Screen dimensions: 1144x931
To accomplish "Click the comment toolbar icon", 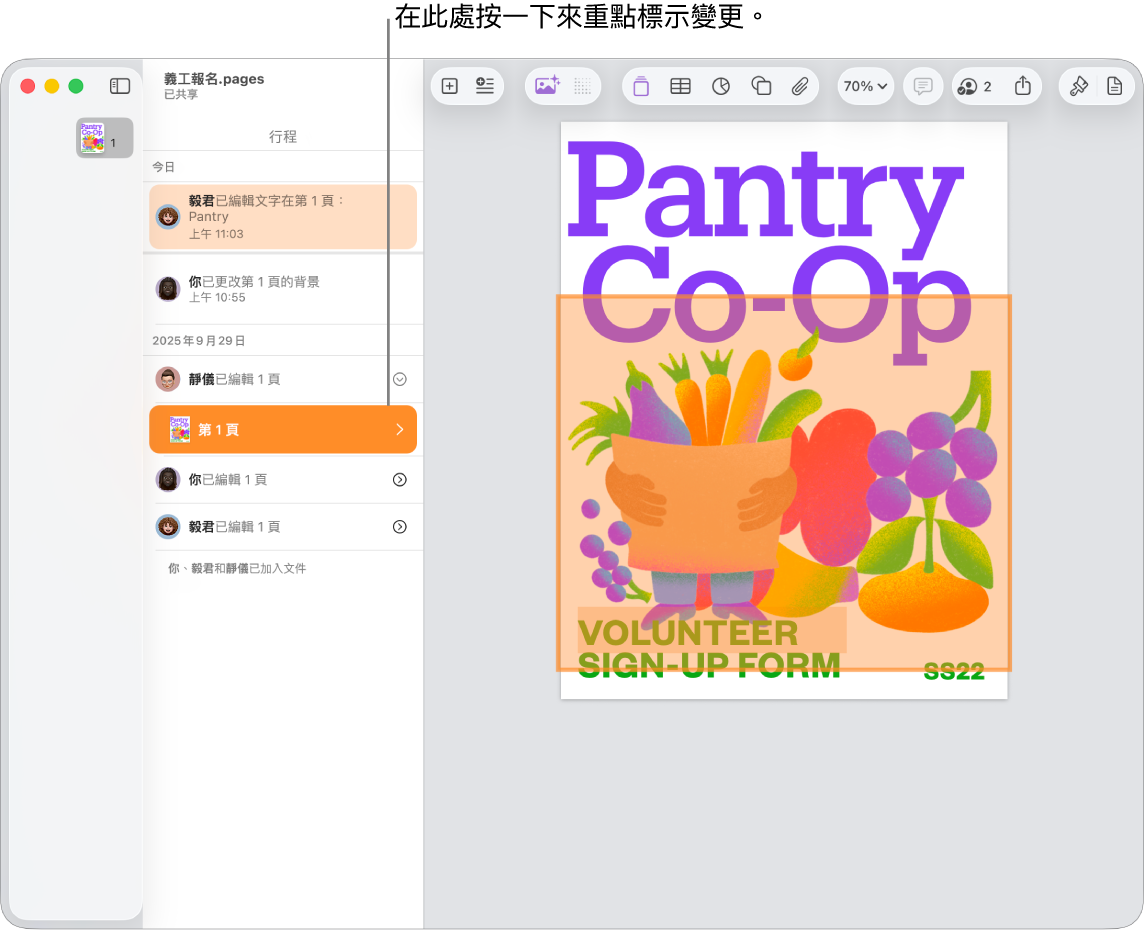I will point(923,86).
